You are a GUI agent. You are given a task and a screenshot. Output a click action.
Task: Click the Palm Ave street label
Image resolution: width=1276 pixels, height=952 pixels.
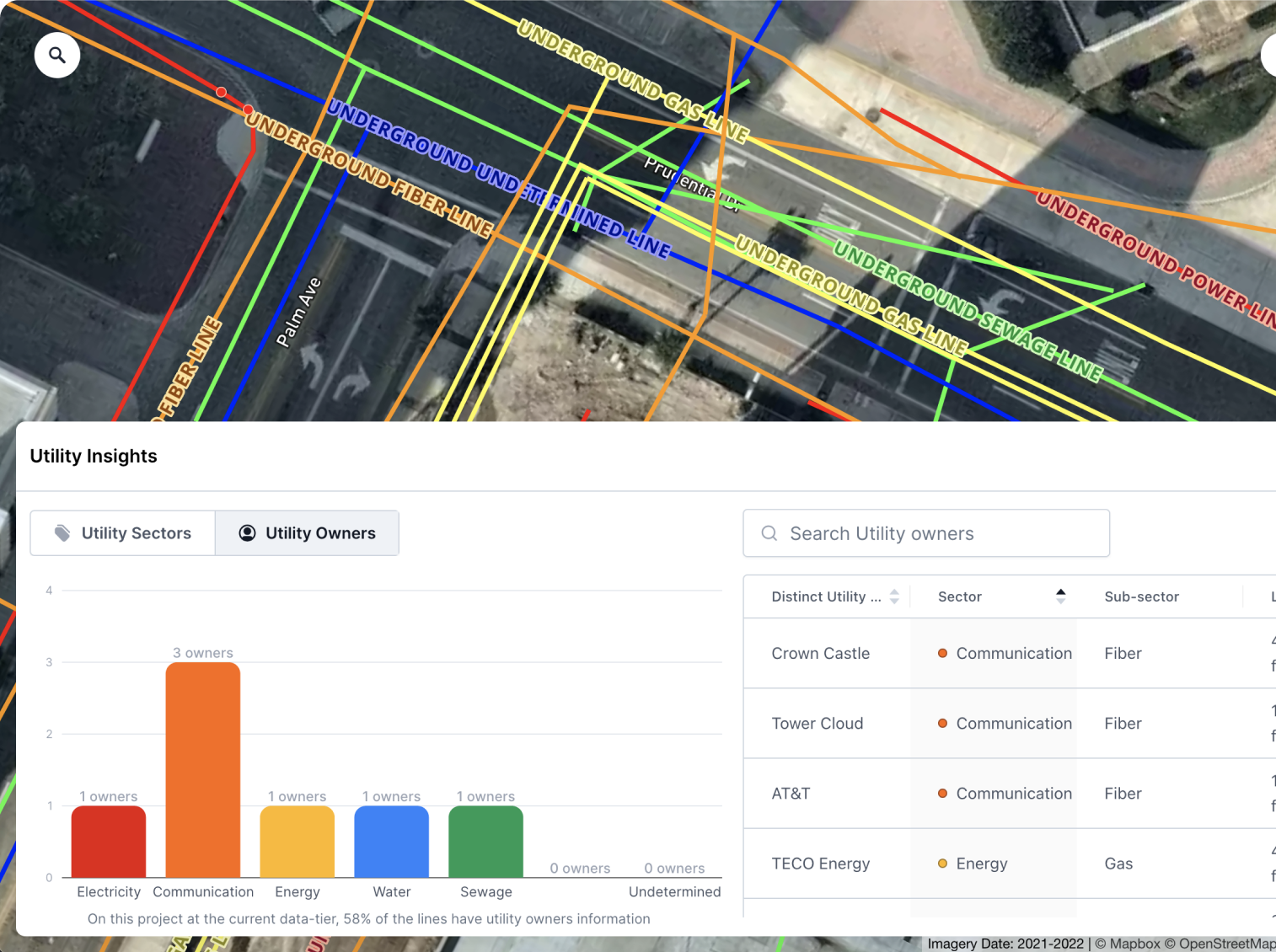(299, 313)
